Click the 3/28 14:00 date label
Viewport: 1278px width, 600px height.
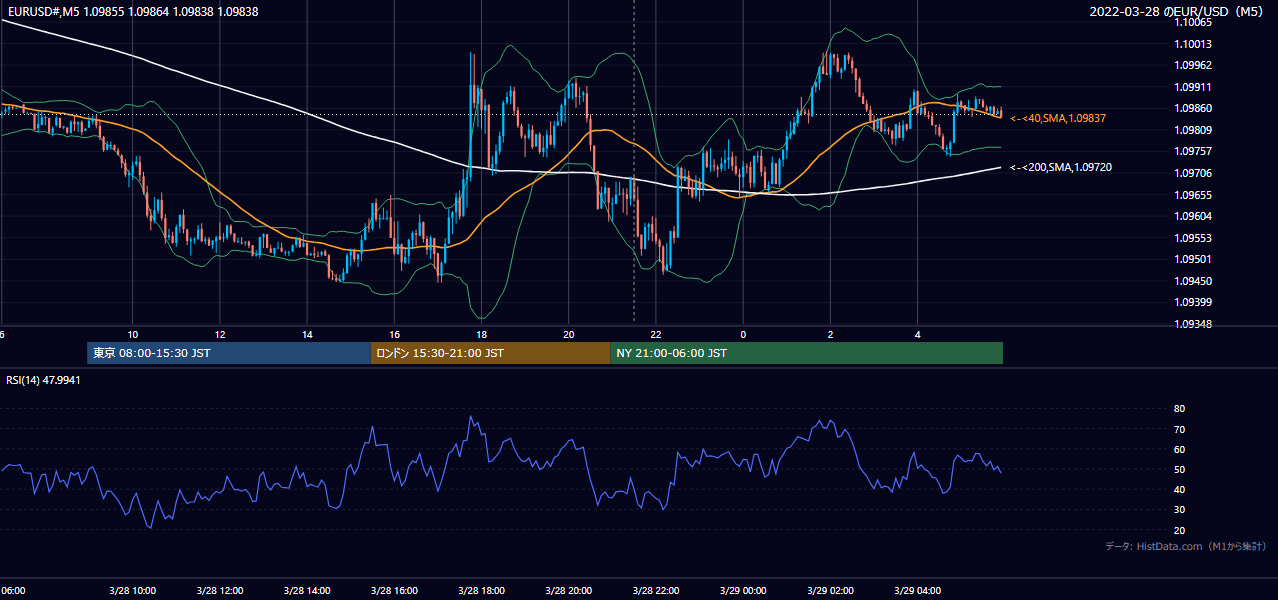307,590
